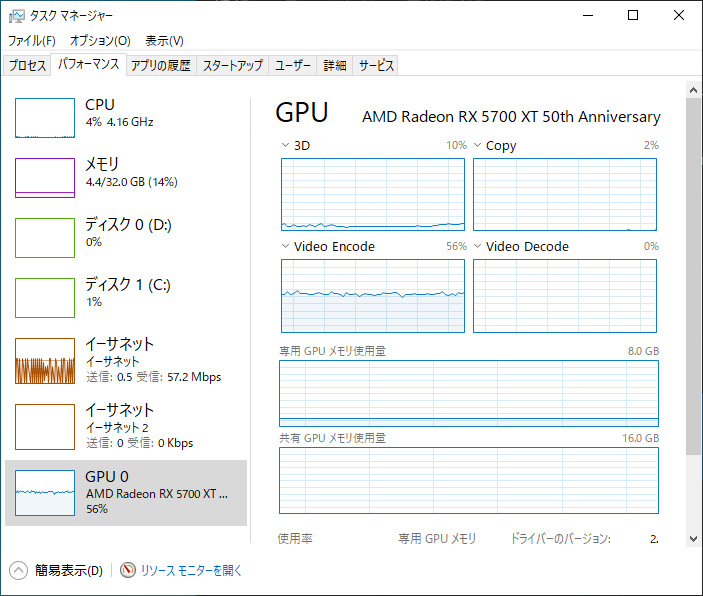Image resolution: width=703 pixels, height=596 pixels.
Task: Click the '4.4/32.0 GB (14%)' text
Action: [132, 182]
